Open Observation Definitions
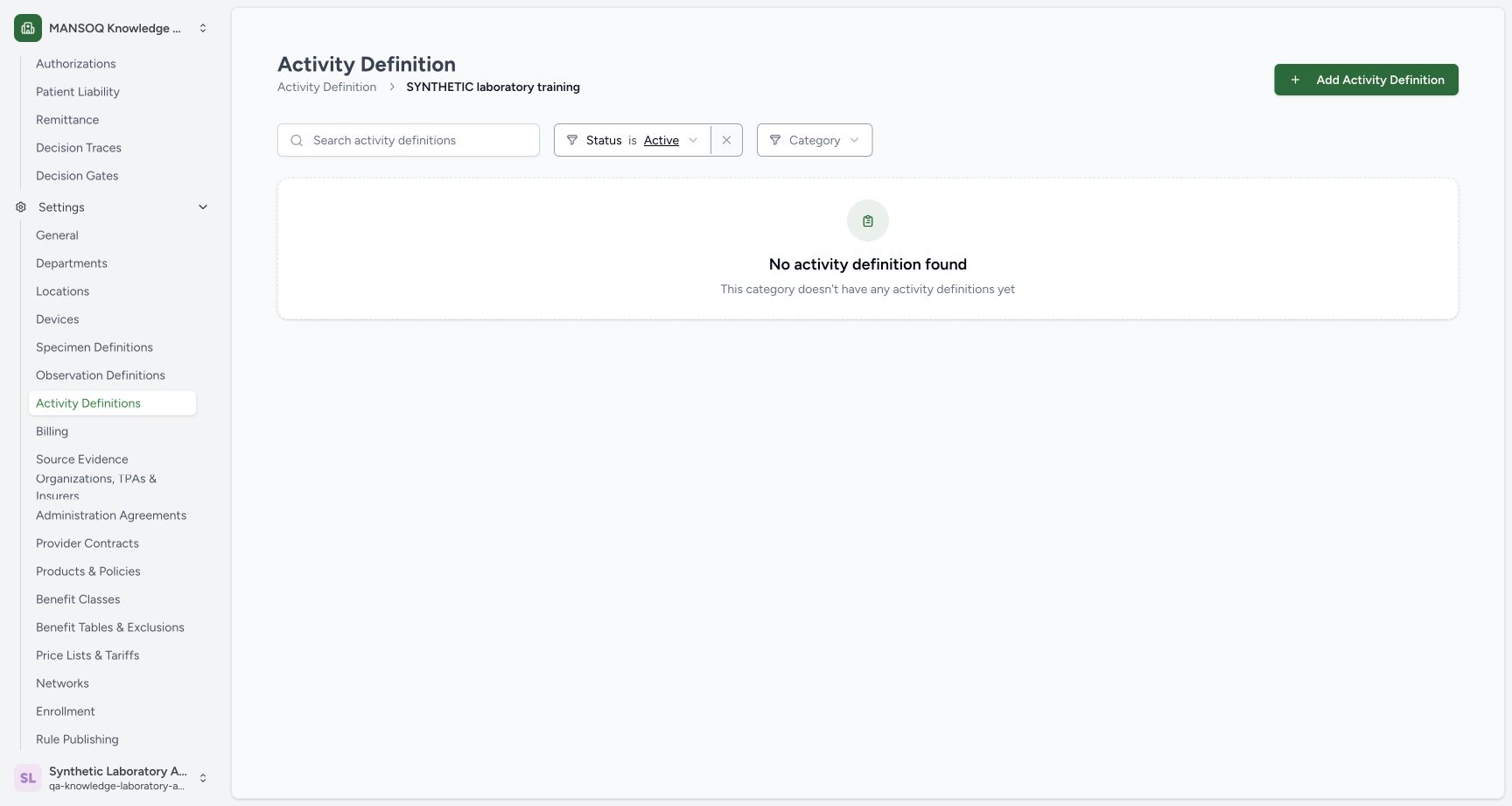Image resolution: width=1512 pixels, height=806 pixels. (101, 375)
